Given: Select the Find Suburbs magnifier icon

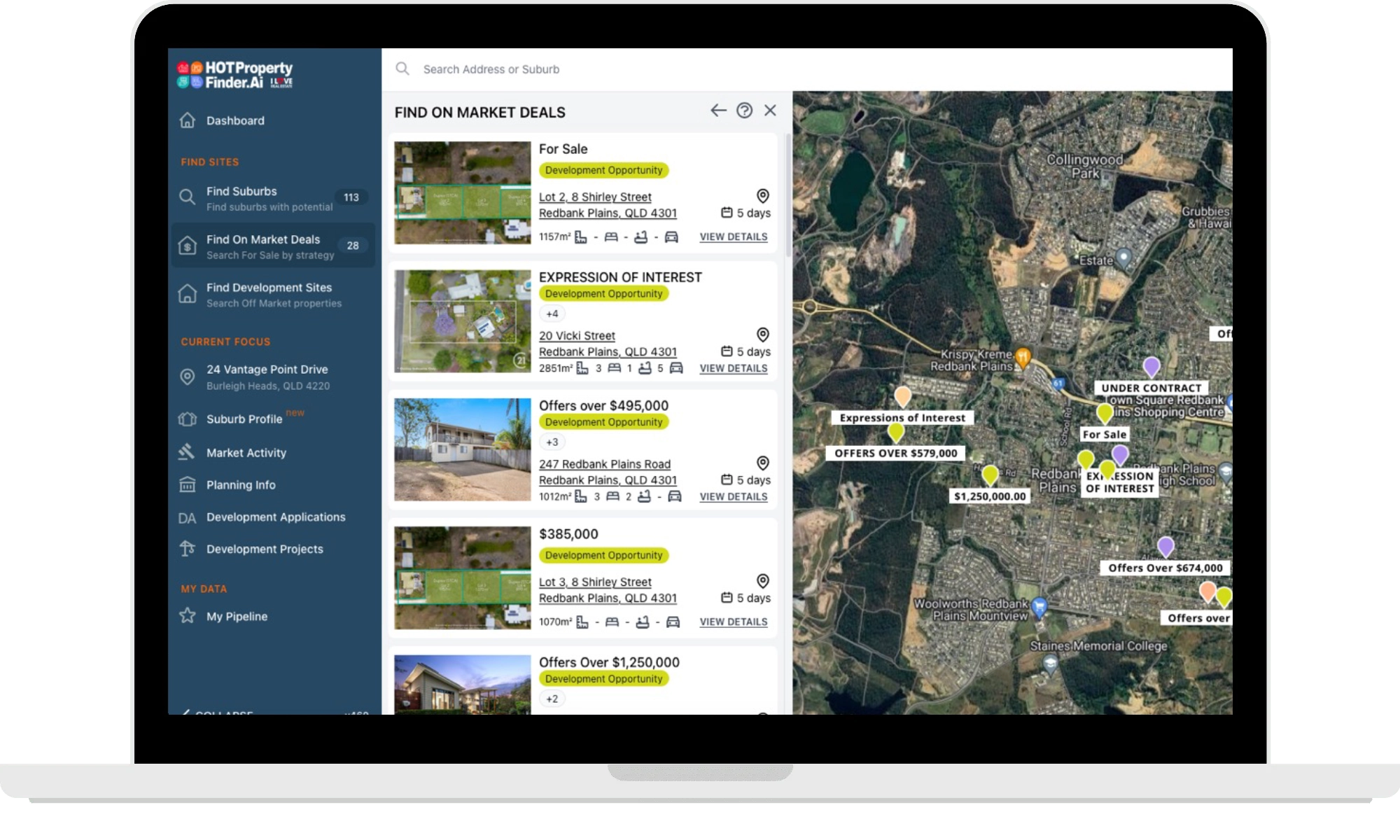Looking at the screenshot, I should (187, 197).
